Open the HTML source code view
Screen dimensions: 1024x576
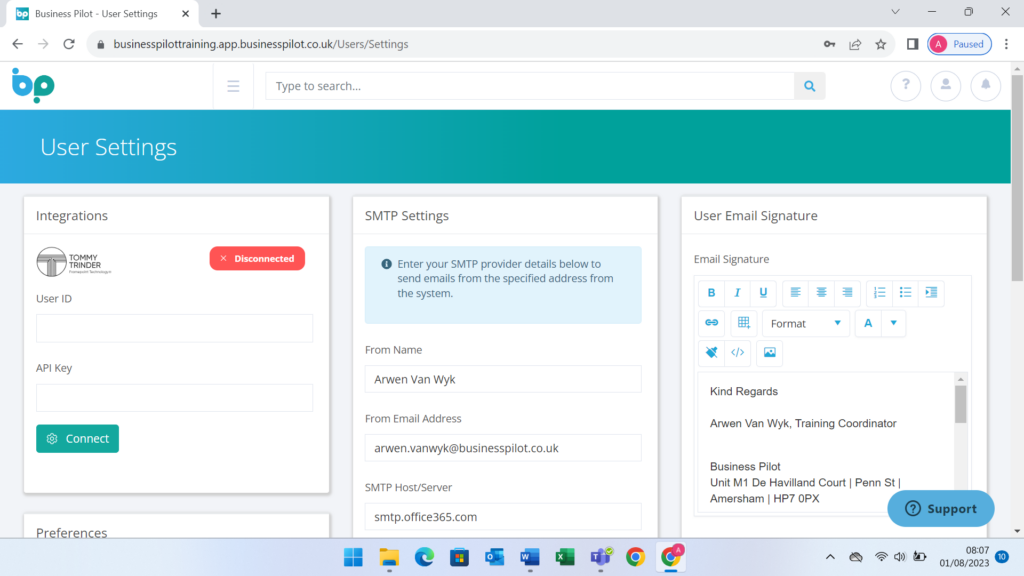(737, 353)
